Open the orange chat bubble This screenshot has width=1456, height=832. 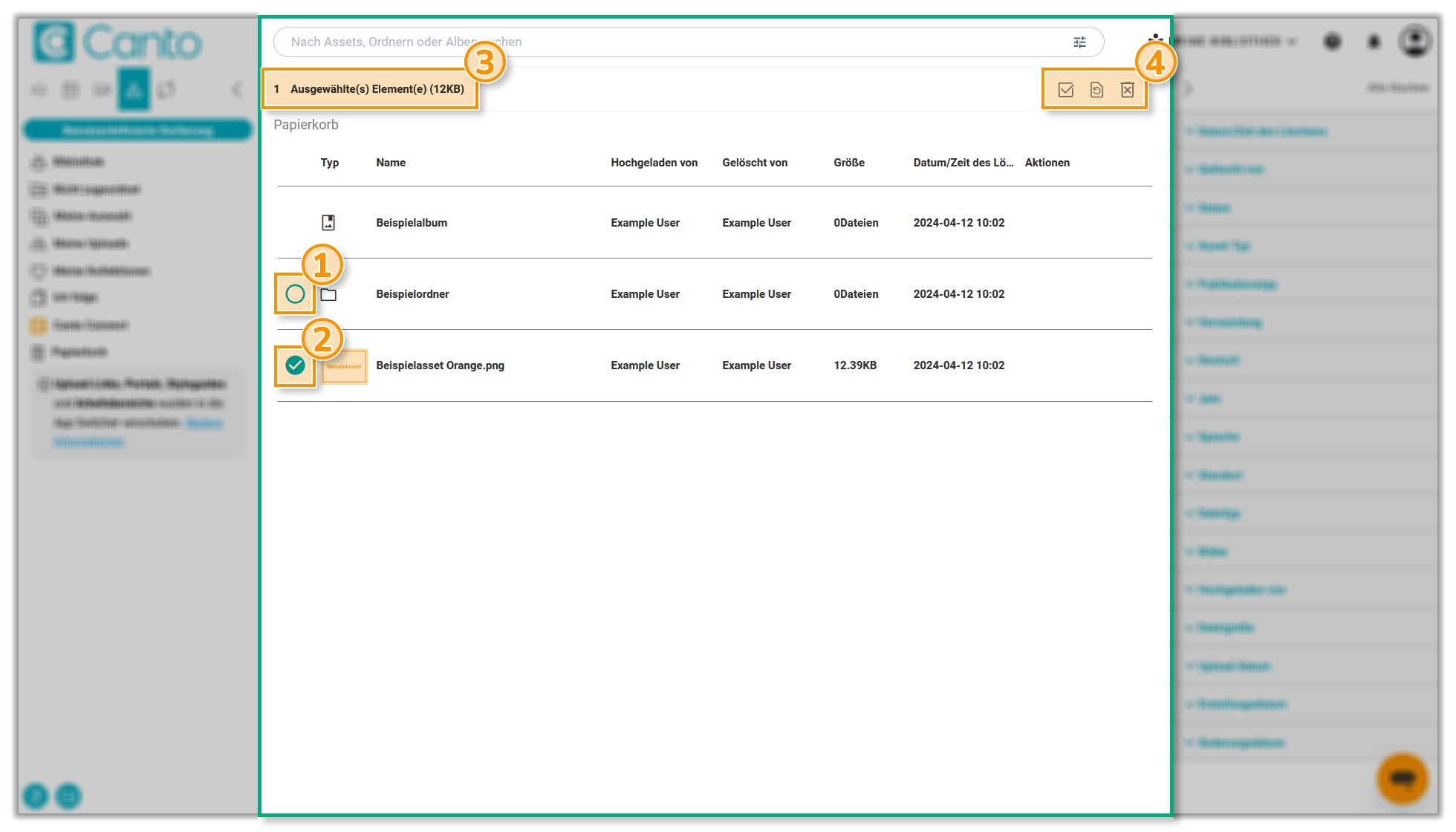[x=1403, y=779]
